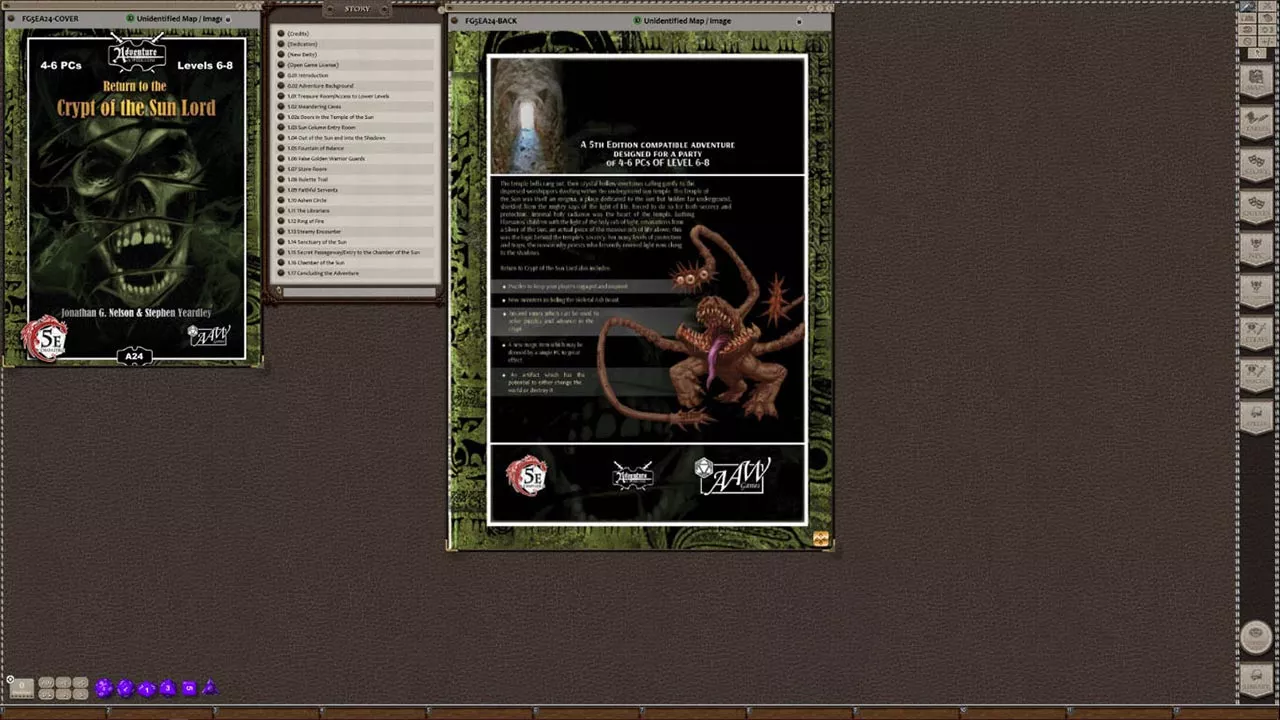Open story entry 1.05 Fountain of Balance
Screen dimensions: 1280x720
pyautogui.click(x=356, y=148)
